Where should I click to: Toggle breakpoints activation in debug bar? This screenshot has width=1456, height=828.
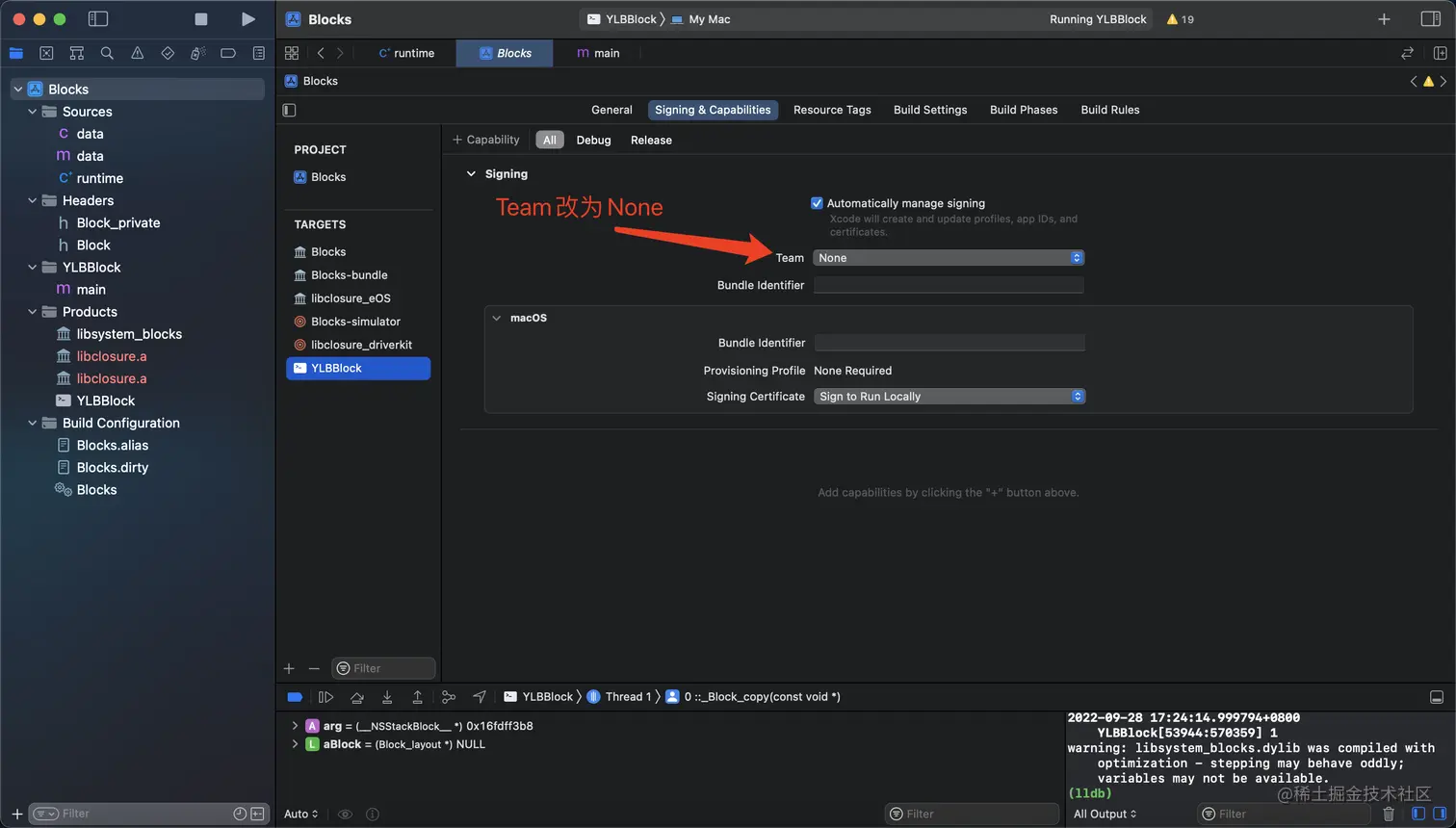click(x=295, y=697)
